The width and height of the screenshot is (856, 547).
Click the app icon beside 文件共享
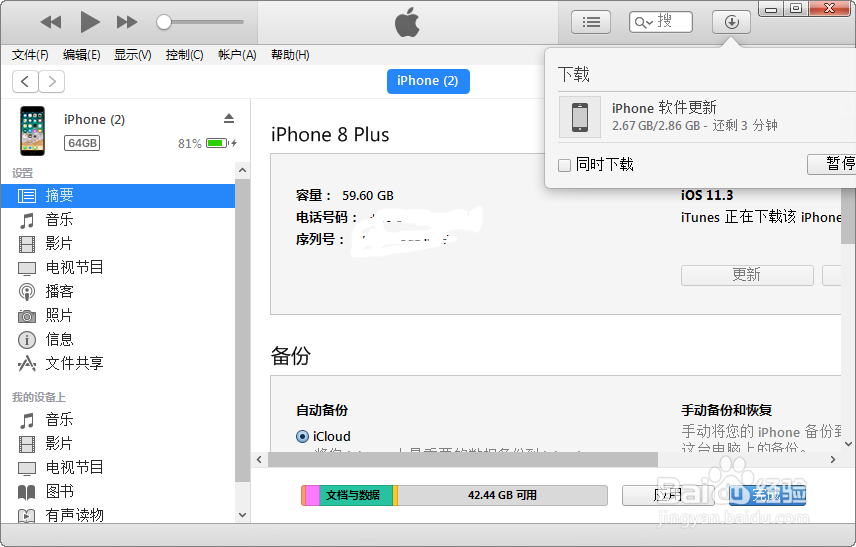27,364
